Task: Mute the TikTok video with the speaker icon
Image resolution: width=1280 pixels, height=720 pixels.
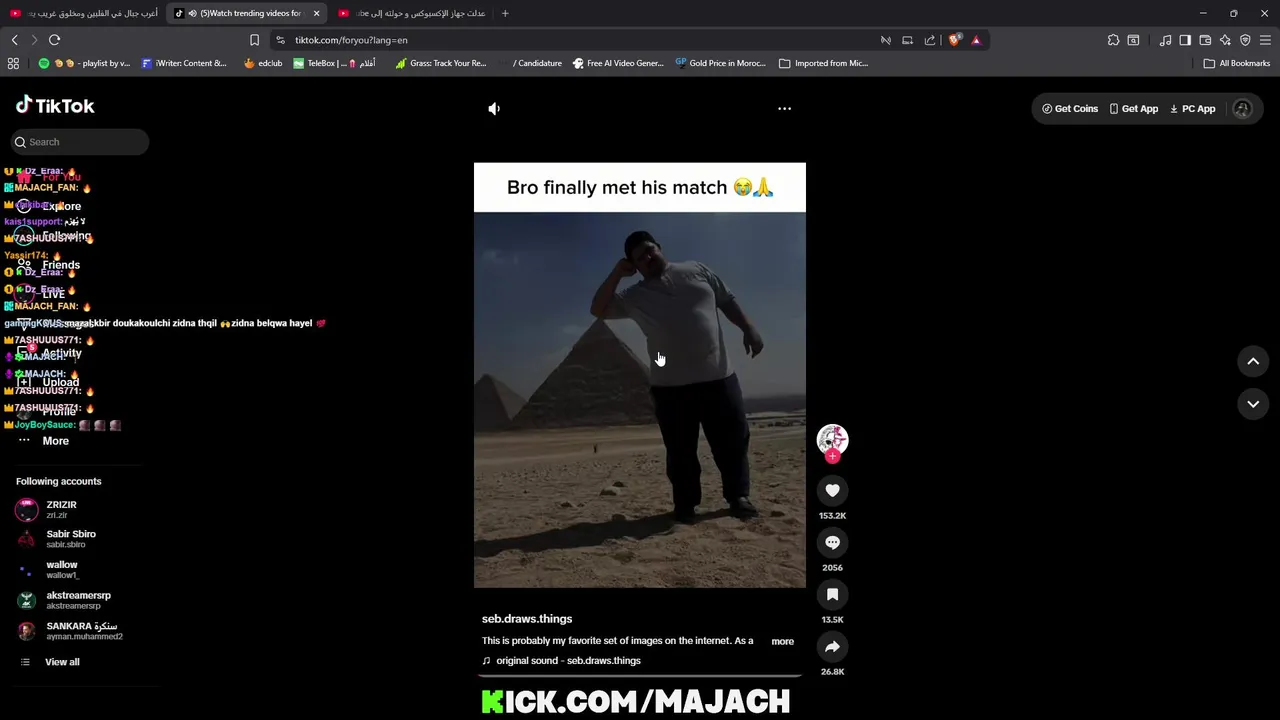Action: [x=494, y=108]
